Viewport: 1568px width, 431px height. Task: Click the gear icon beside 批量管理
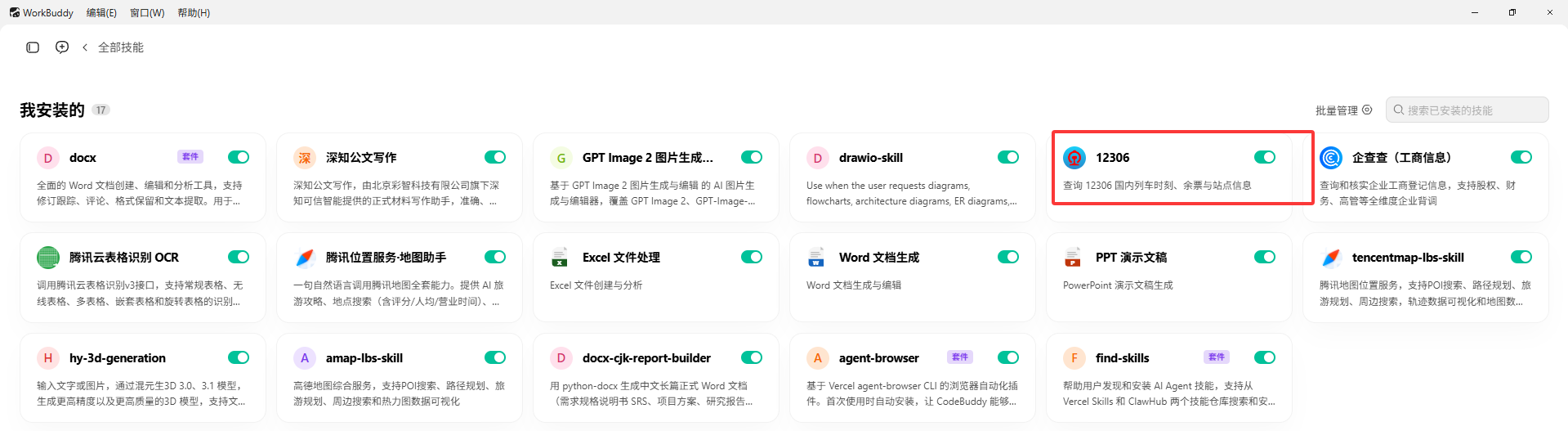coord(1367,110)
